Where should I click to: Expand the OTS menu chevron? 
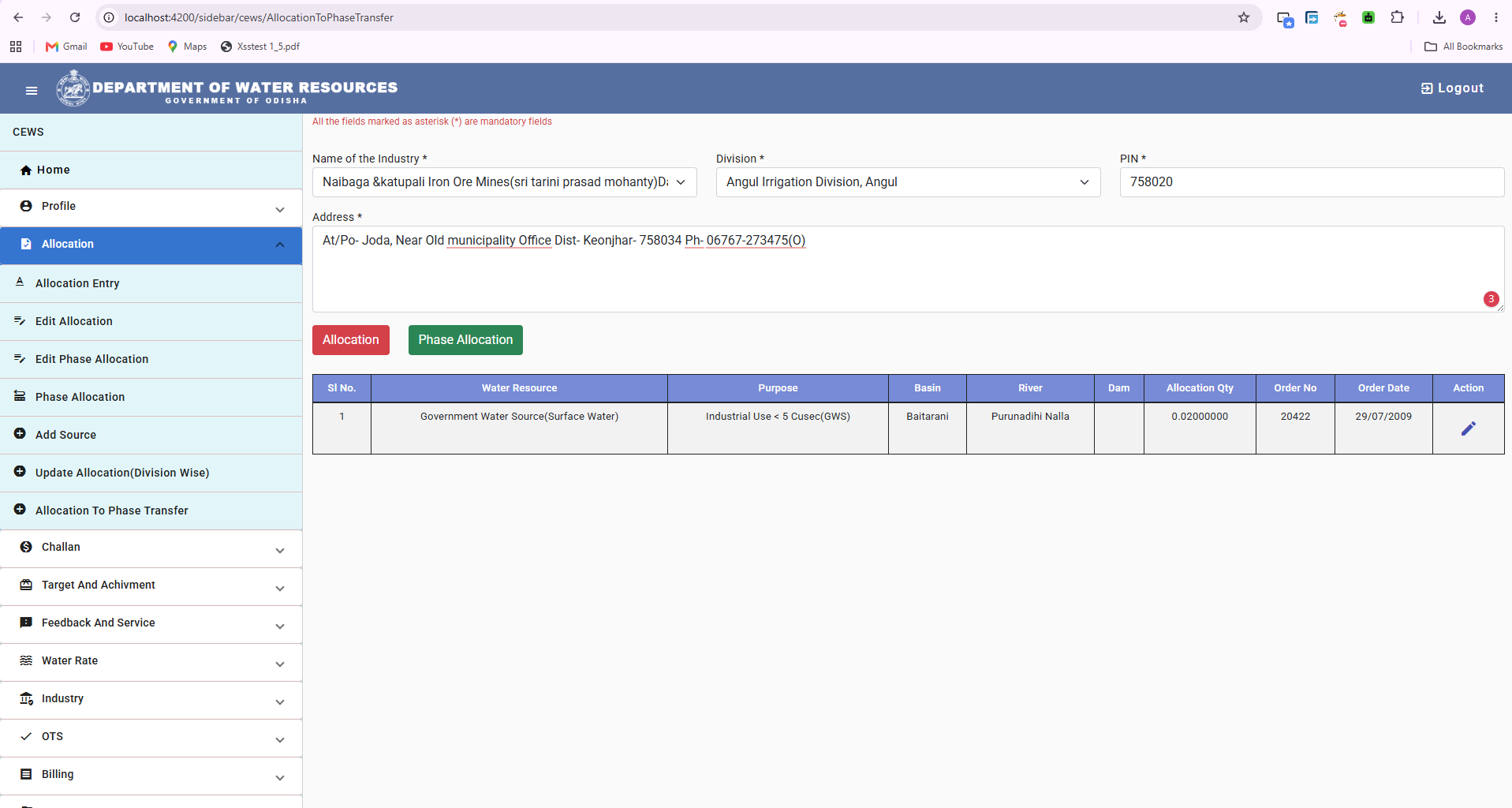pos(280,739)
